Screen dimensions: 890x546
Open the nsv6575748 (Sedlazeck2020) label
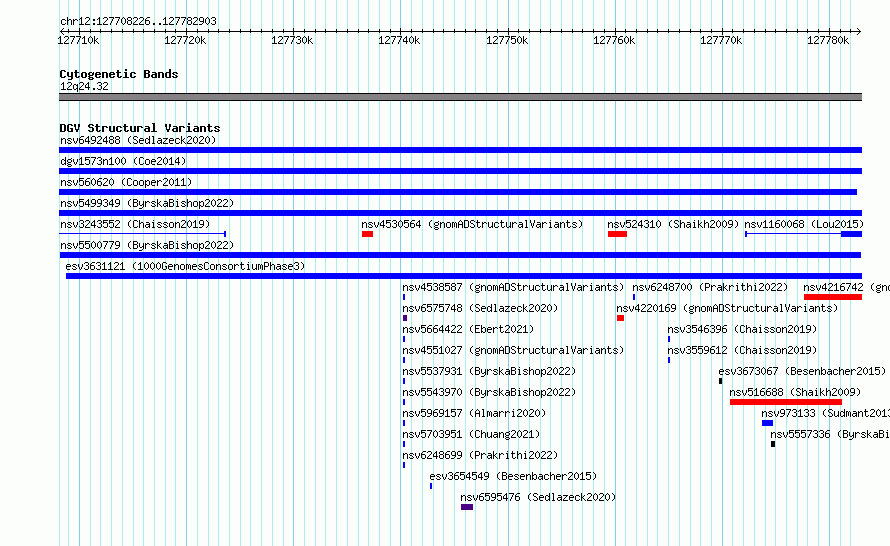click(480, 308)
